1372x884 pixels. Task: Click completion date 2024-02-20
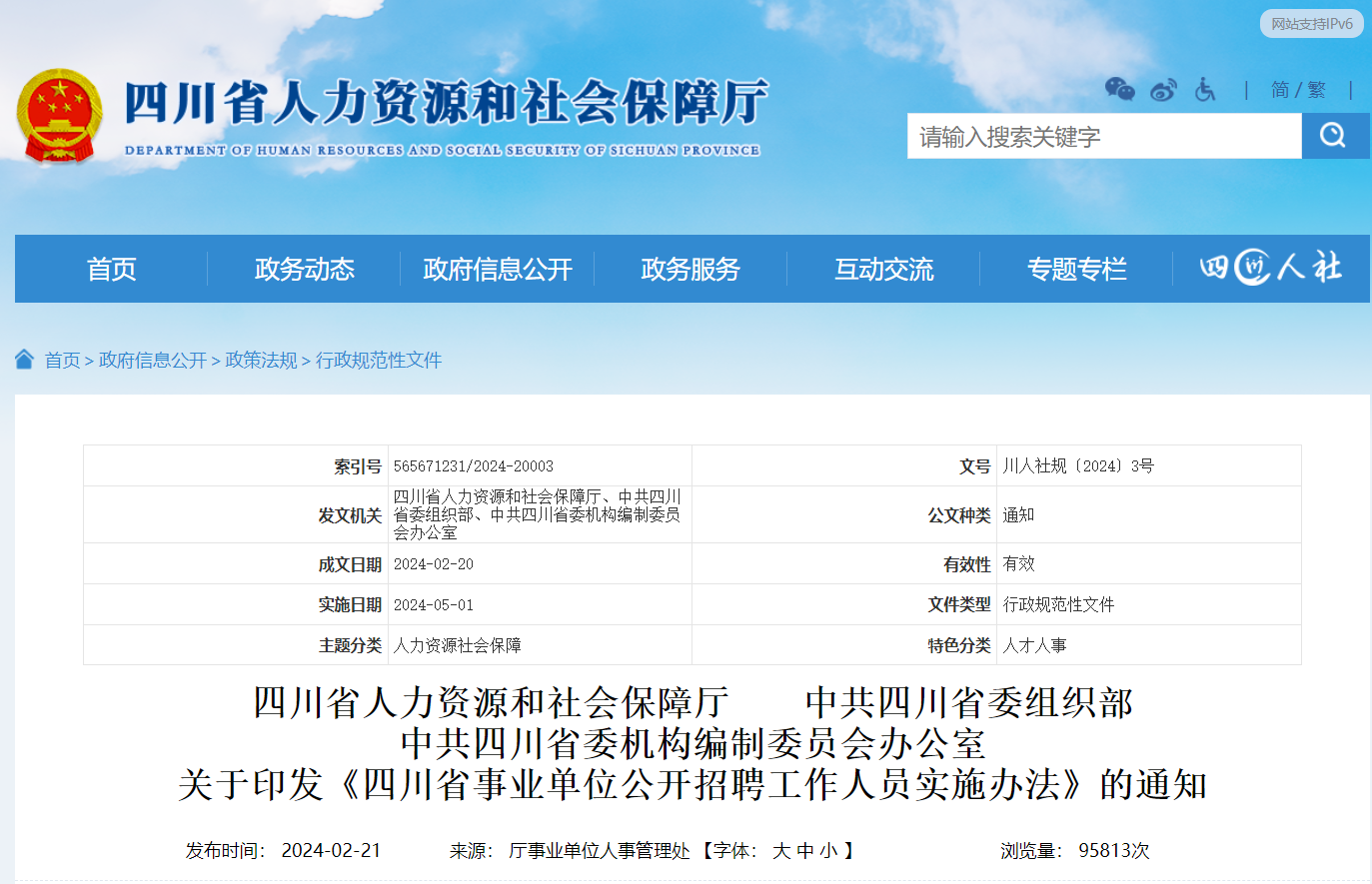click(434, 564)
